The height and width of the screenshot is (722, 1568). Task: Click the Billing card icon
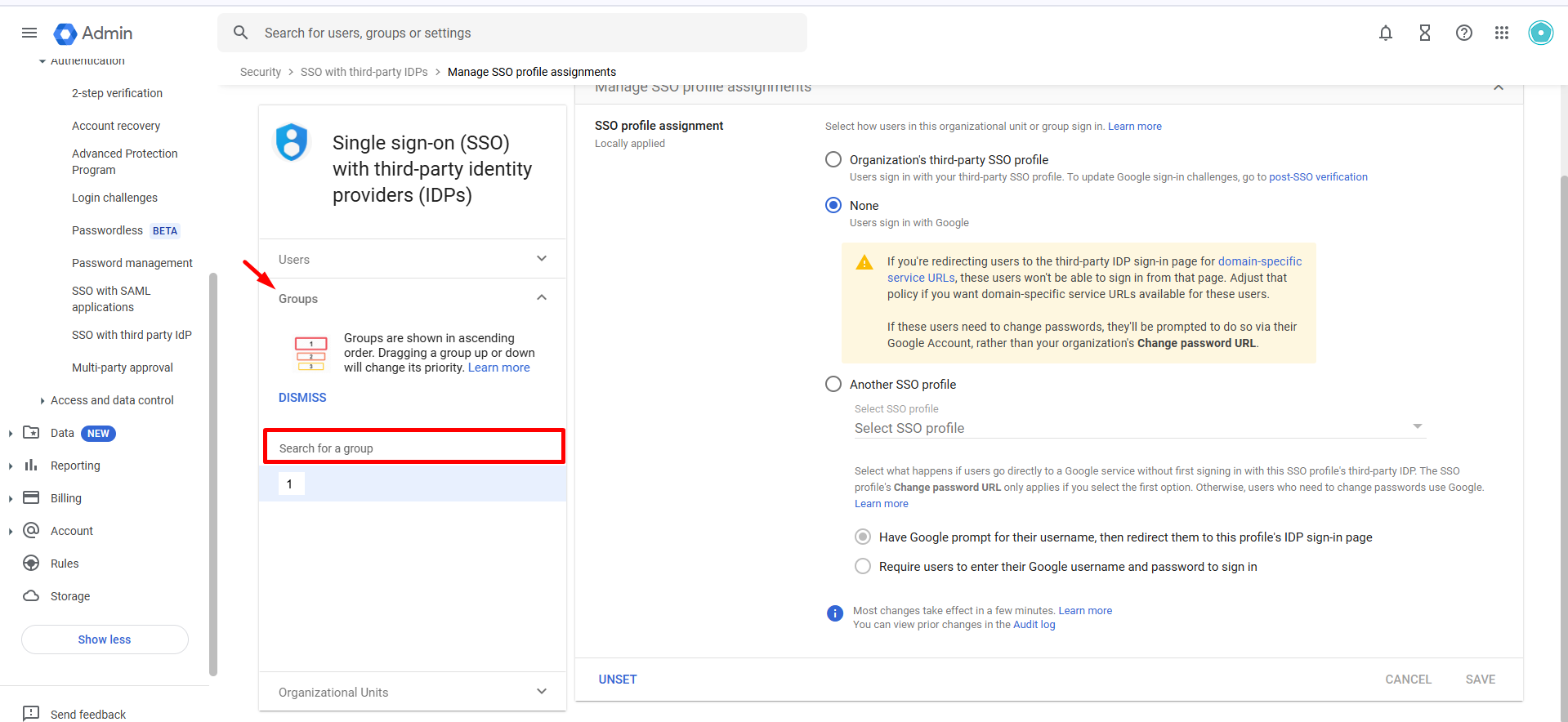31,497
